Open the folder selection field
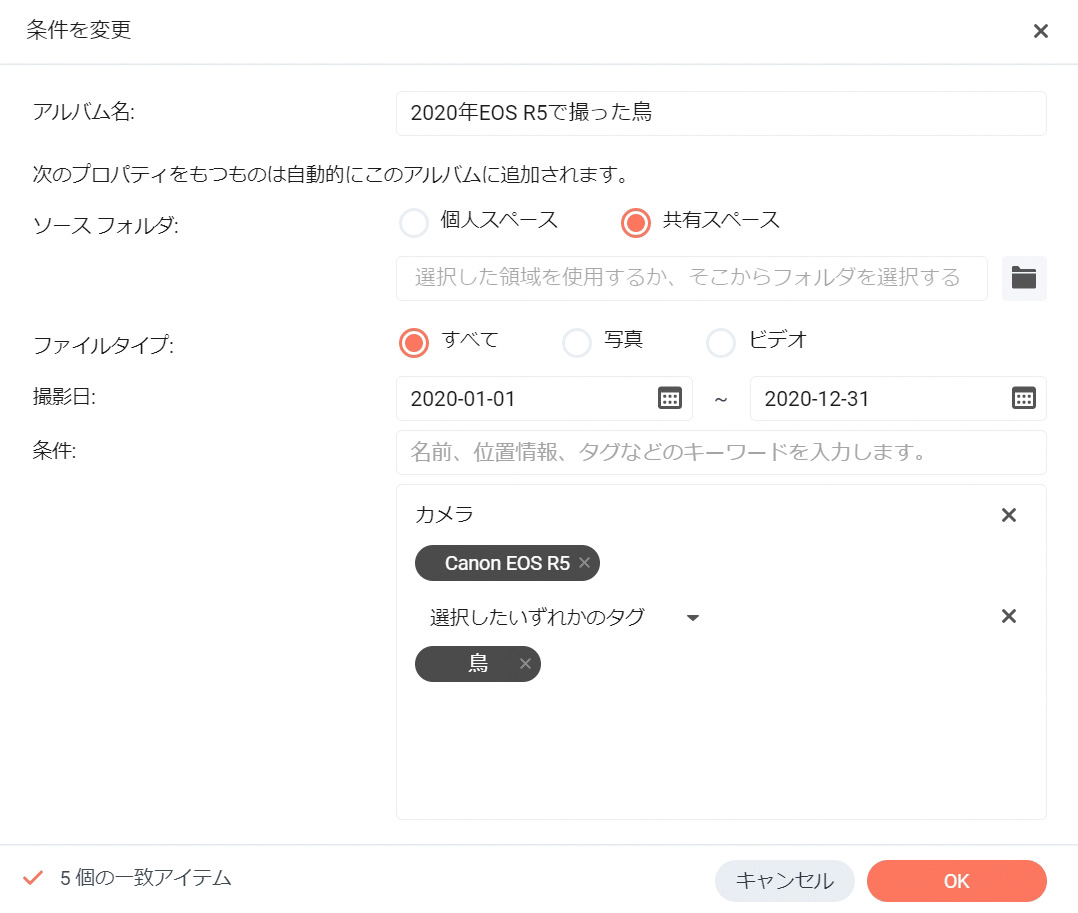The width and height of the screenshot is (1078, 913). (x=690, y=278)
